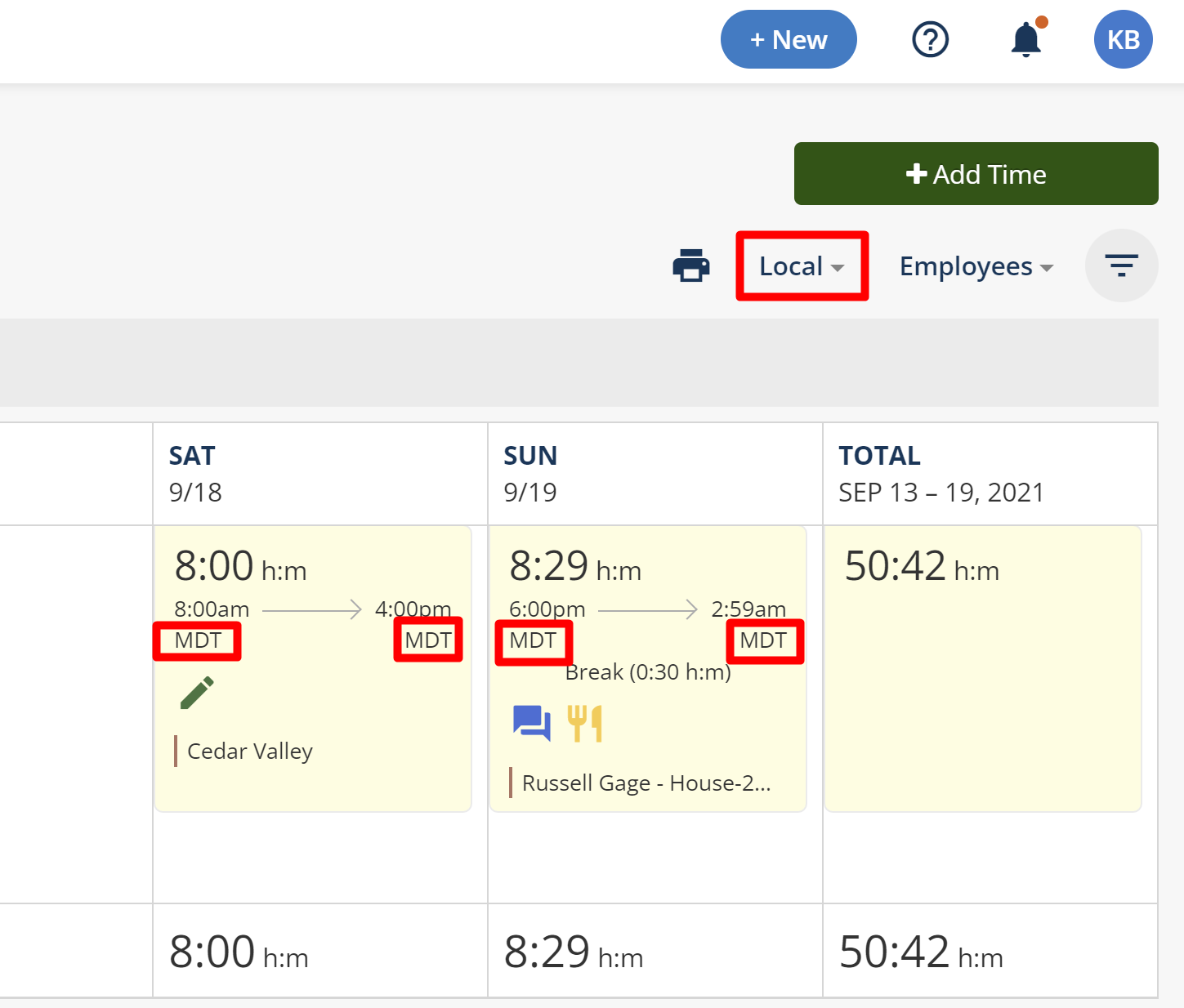Print the timesheet using printer icon
1184x1008 pixels.
pos(691,266)
